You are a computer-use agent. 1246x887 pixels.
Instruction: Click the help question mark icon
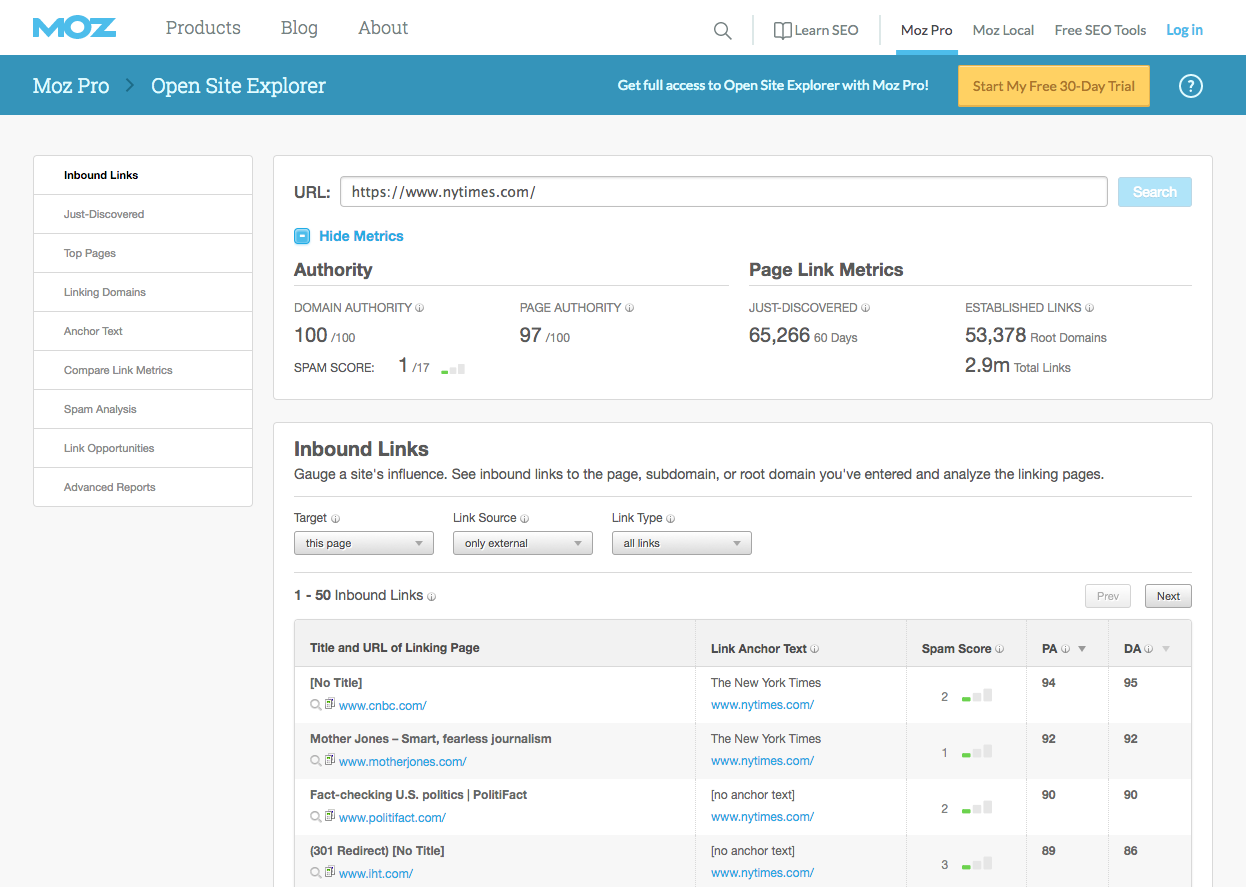click(x=1190, y=86)
